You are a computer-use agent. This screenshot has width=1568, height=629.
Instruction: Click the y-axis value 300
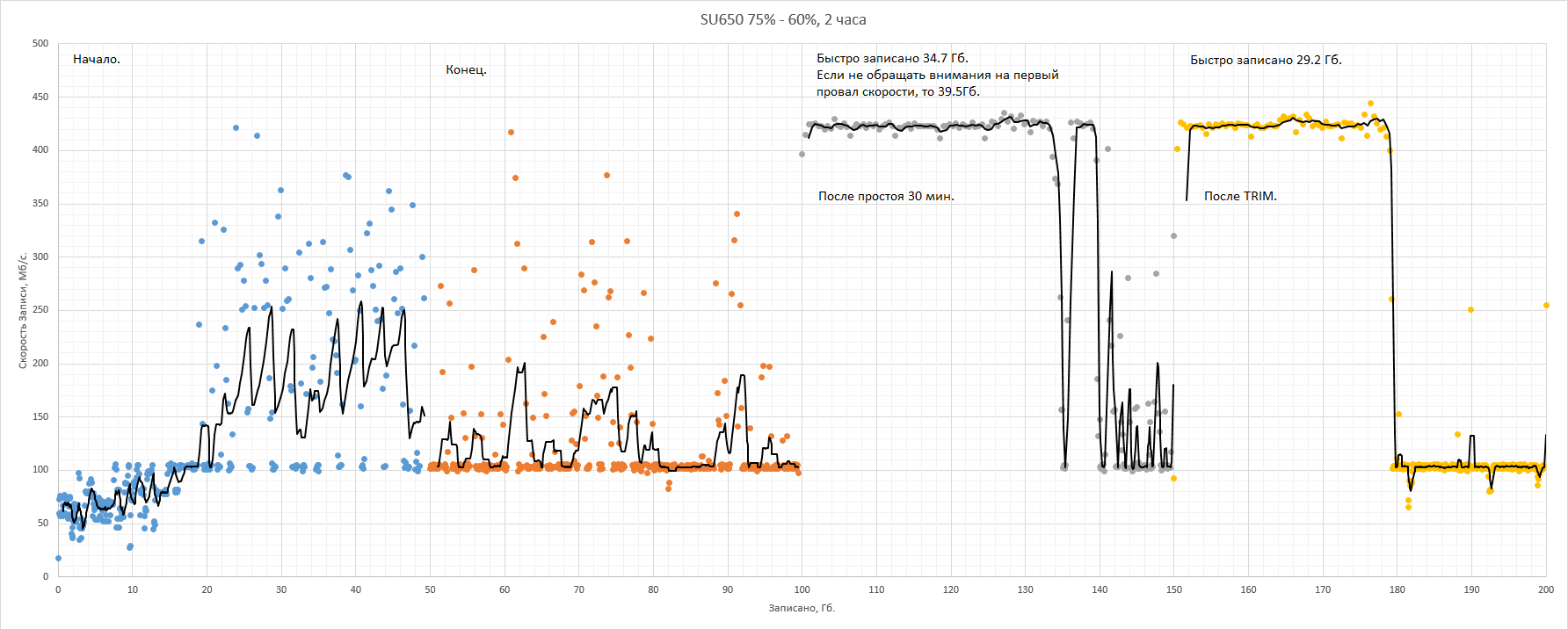tap(40, 257)
